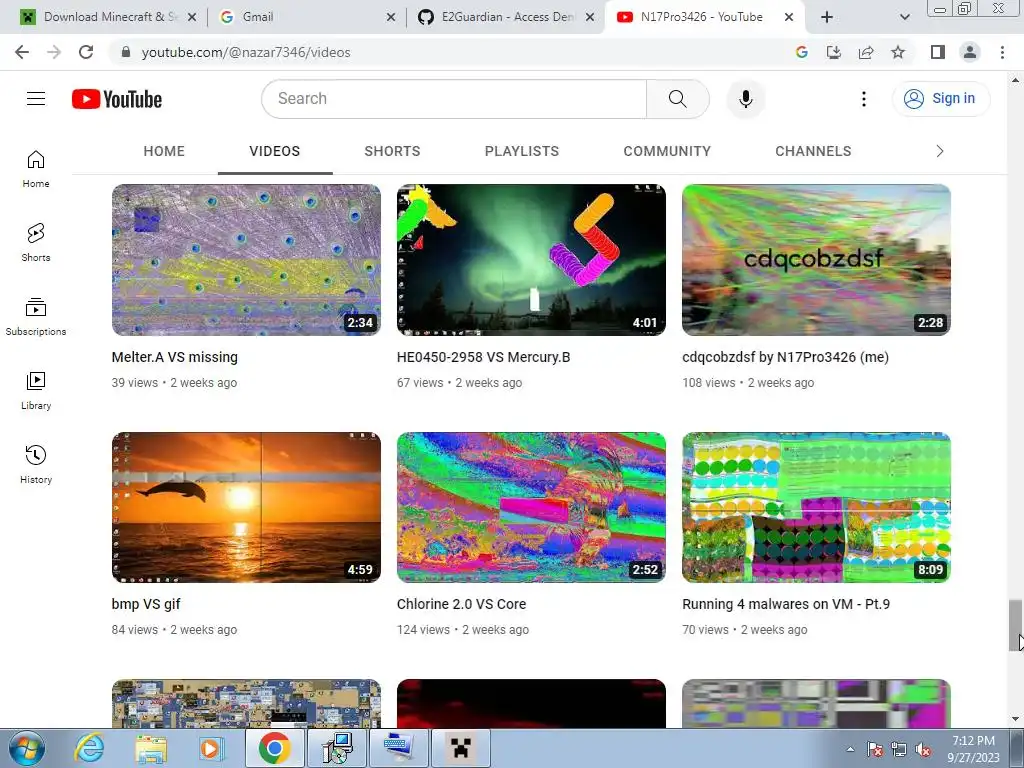Image resolution: width=1024 pixels, height=768 pixels.
Task: Open video title Chlorine 2.0 VS Core
Action: [461, 604]
